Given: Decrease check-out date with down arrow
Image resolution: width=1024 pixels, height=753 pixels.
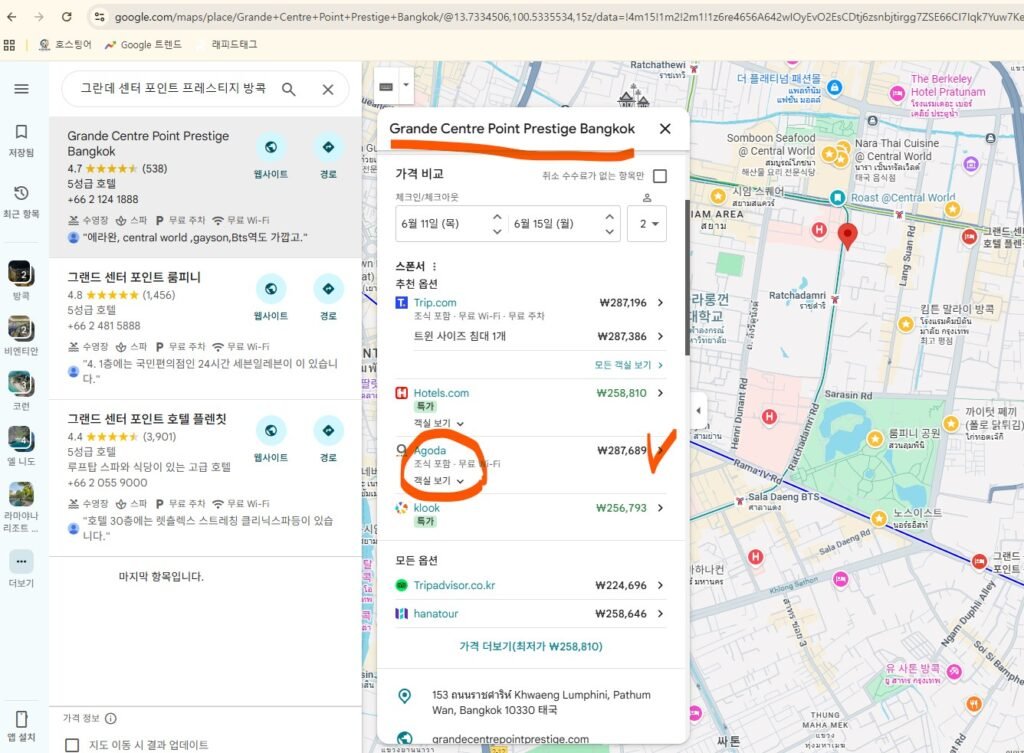Looking at the screenshot, I should pos(609,231).
